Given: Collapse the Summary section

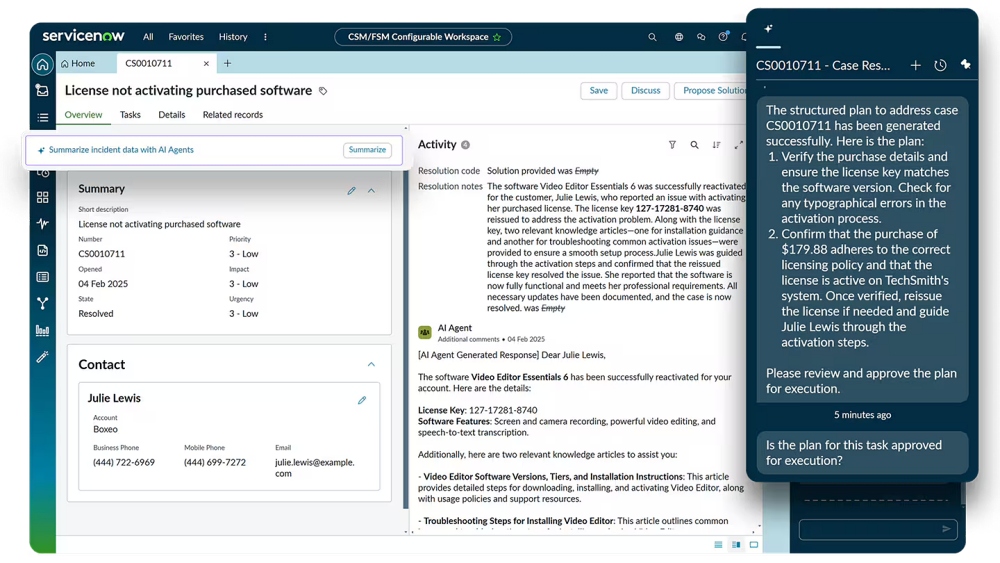Looking at the screenshot, I should click(371, 191).
